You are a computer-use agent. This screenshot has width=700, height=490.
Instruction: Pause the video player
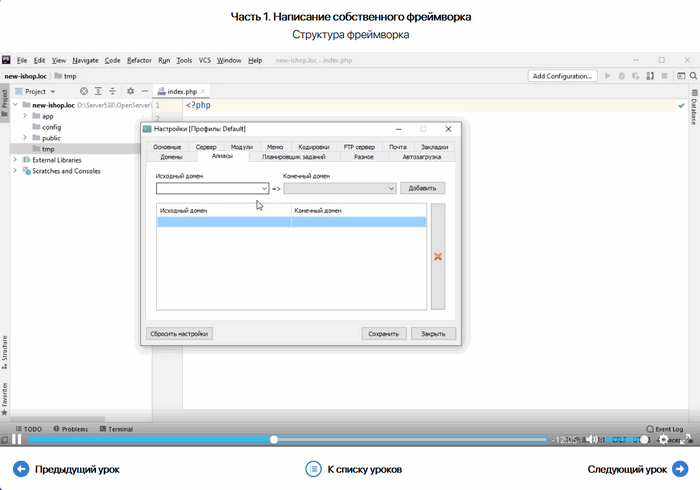coord(17,439)
